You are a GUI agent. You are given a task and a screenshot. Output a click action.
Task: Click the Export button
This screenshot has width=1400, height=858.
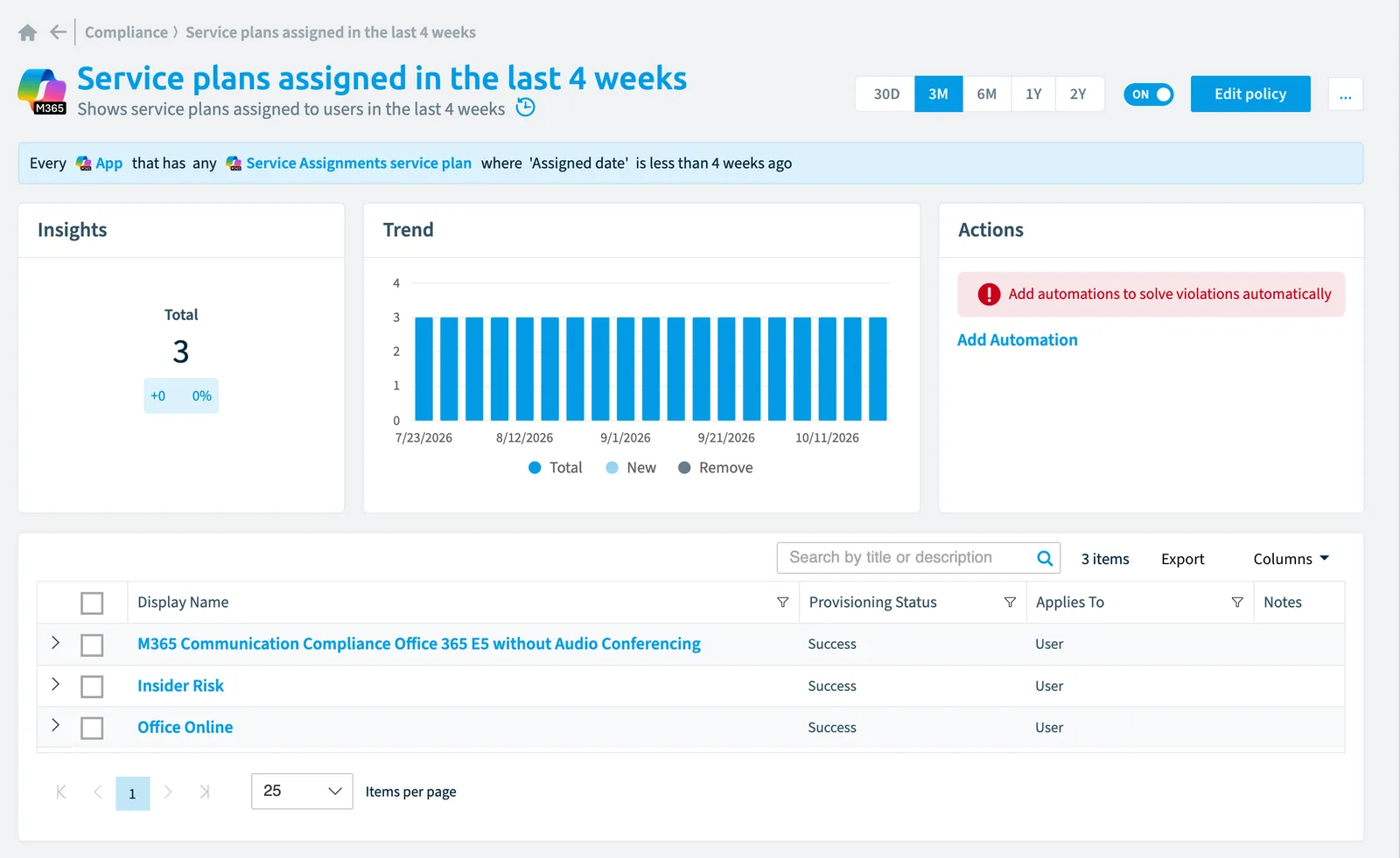[x=1182, y=559]
